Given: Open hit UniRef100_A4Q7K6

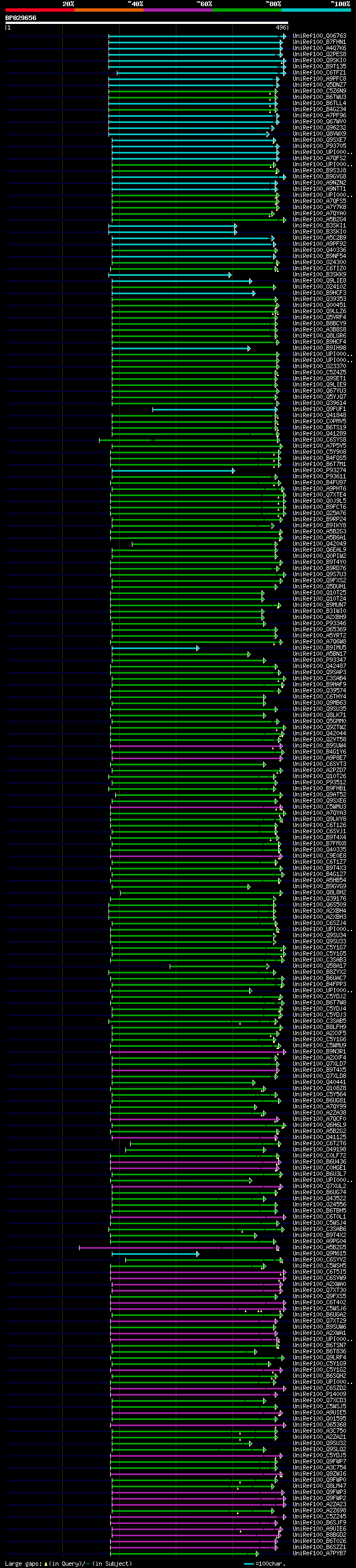Looking at the screenshot, I should pyautogui.click(x=319, y=48).
